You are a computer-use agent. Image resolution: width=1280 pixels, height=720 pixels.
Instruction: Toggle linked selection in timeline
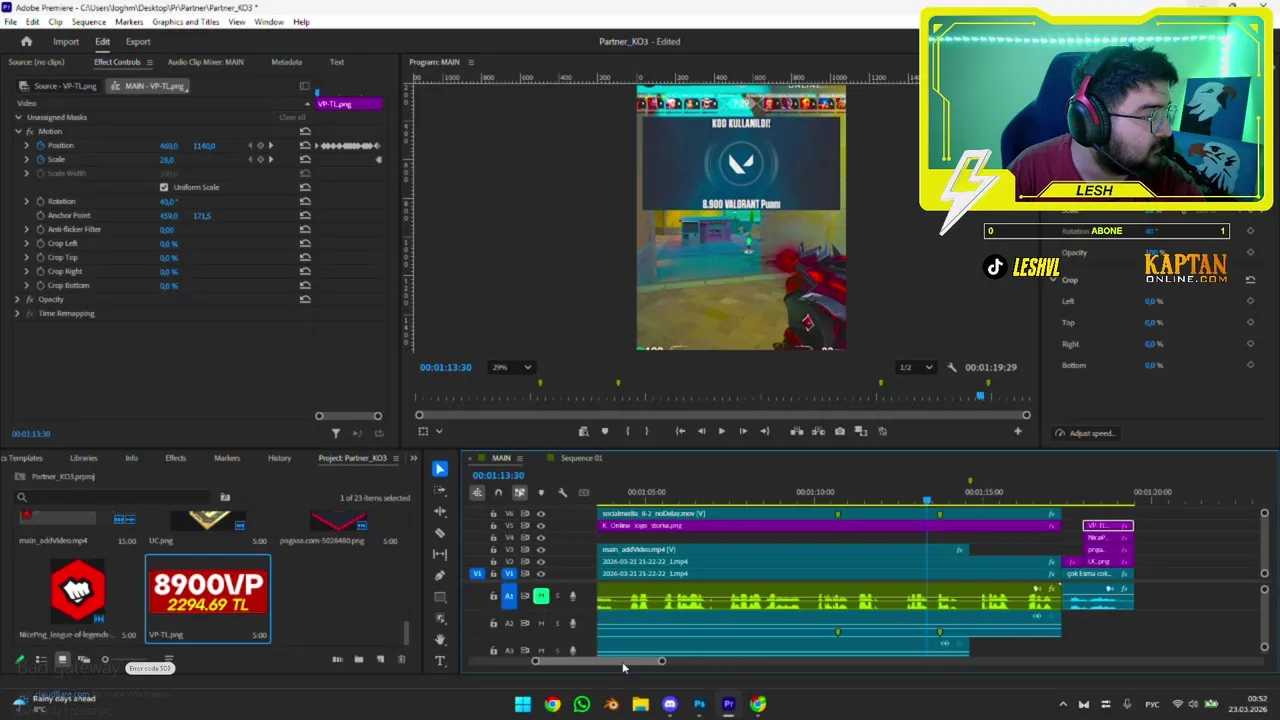pyautogui.click(x=519, y=492)
